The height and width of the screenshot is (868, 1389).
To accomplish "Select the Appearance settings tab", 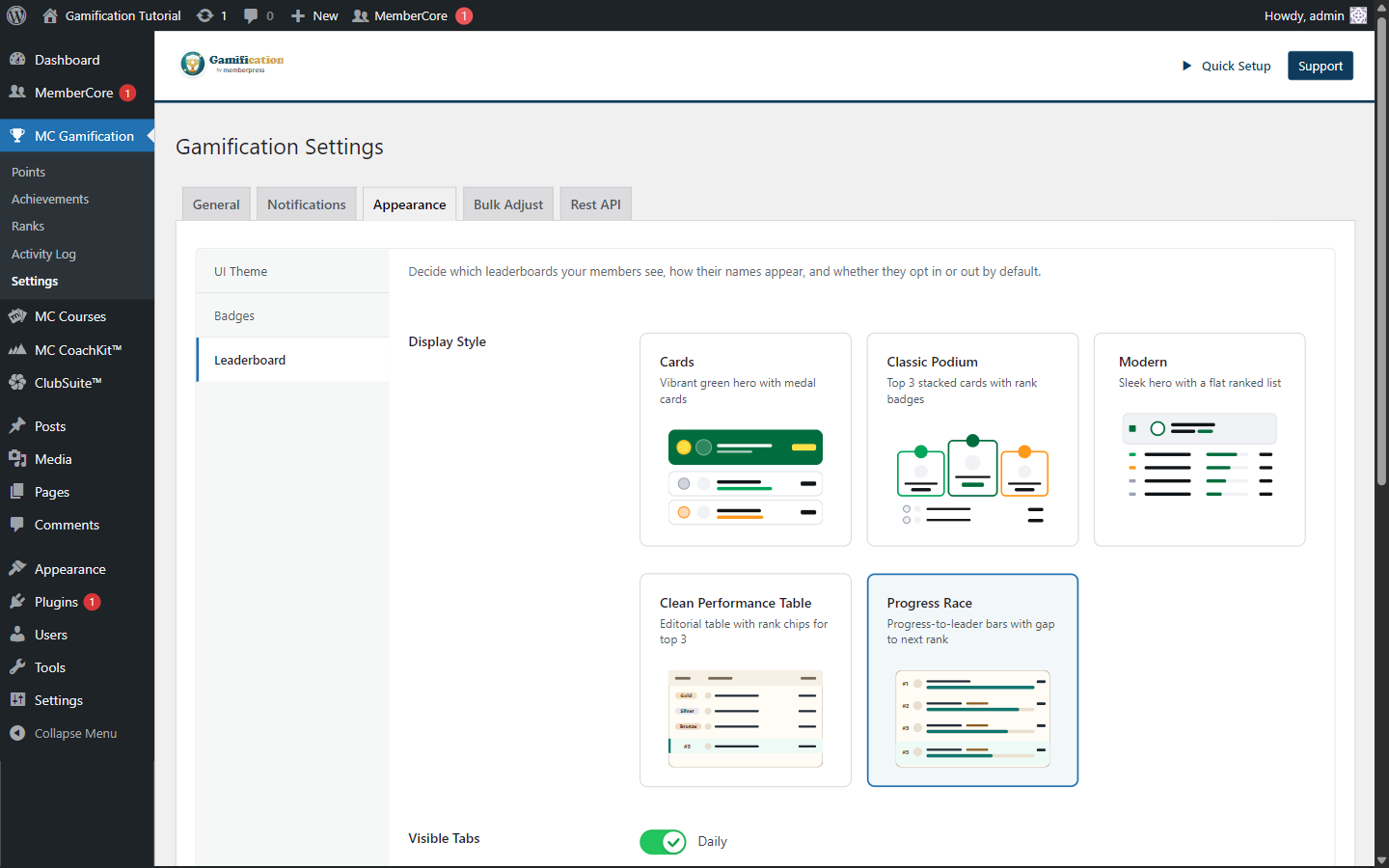I will click(410, 203).
